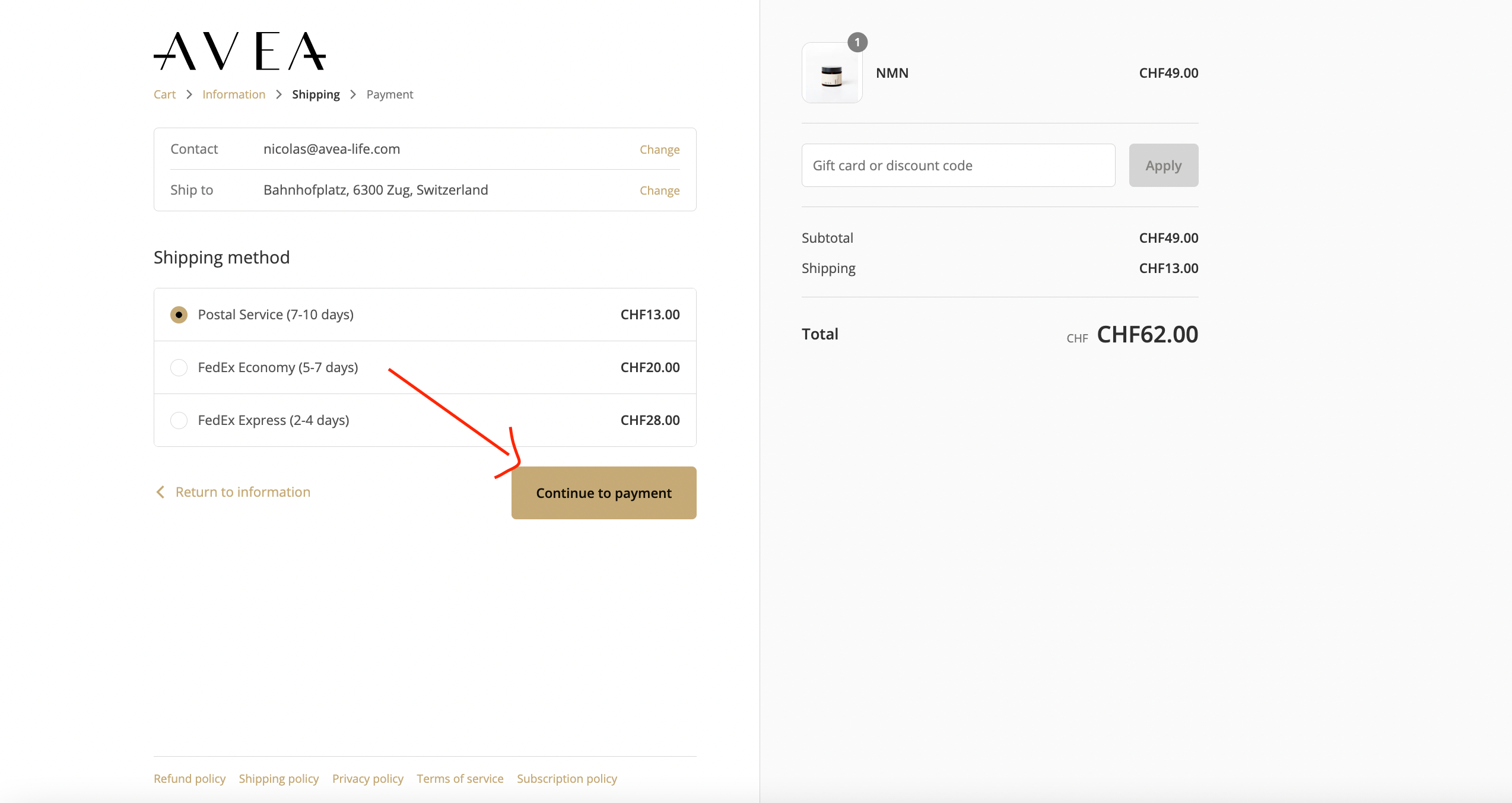Click the back chevron beside Return to information
This screenshot has height=803, width=1512.
[160, 492]
